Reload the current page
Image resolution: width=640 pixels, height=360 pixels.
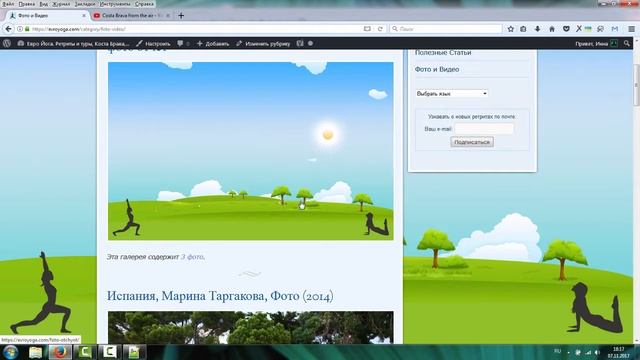coord(380,29)
